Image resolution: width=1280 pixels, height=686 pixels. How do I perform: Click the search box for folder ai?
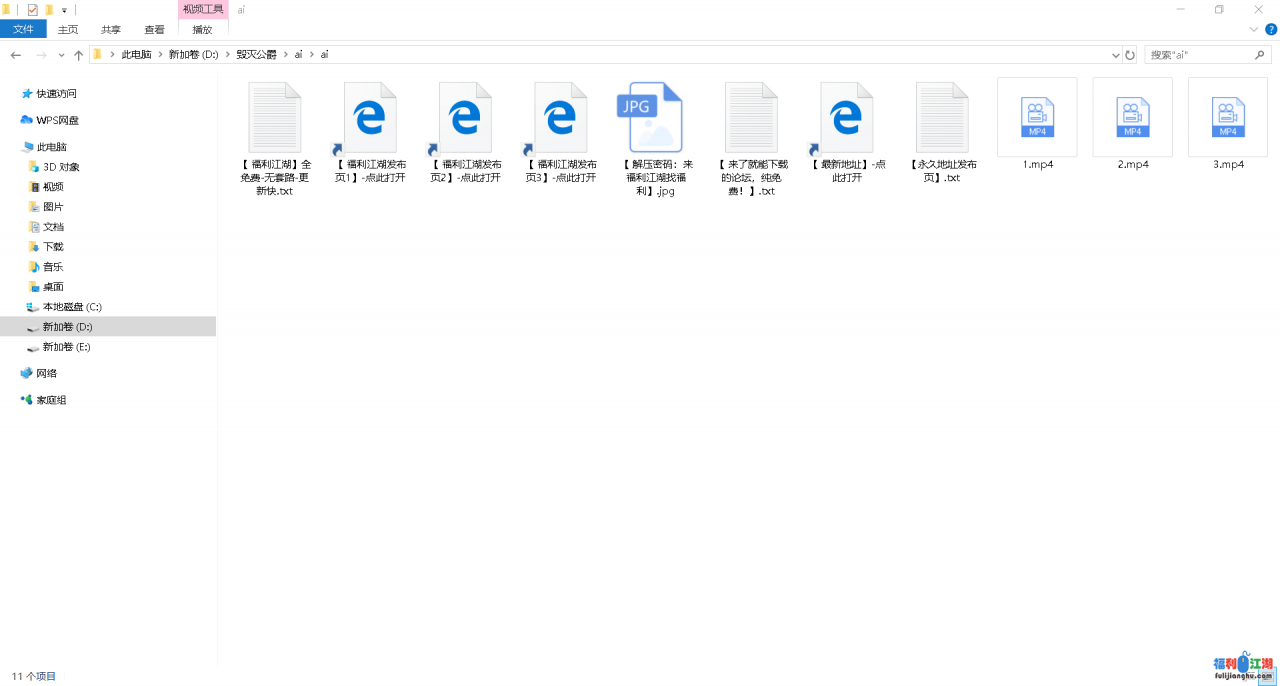1200,55
